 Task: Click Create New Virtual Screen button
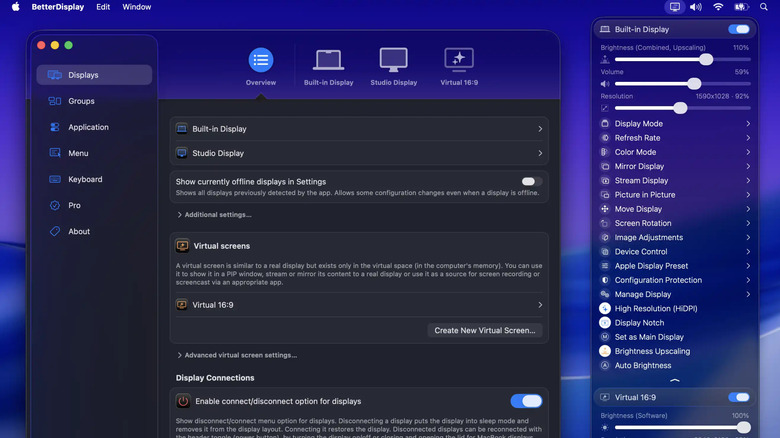(x=485, y=330)
